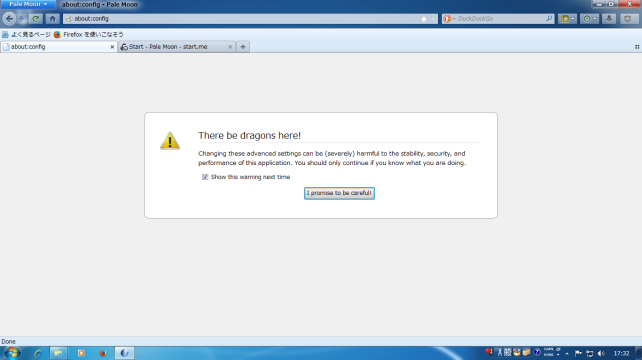Launch Firefox from the taskbar
The width and height of the screenshot is (642, 360).
tap(103, 353)
